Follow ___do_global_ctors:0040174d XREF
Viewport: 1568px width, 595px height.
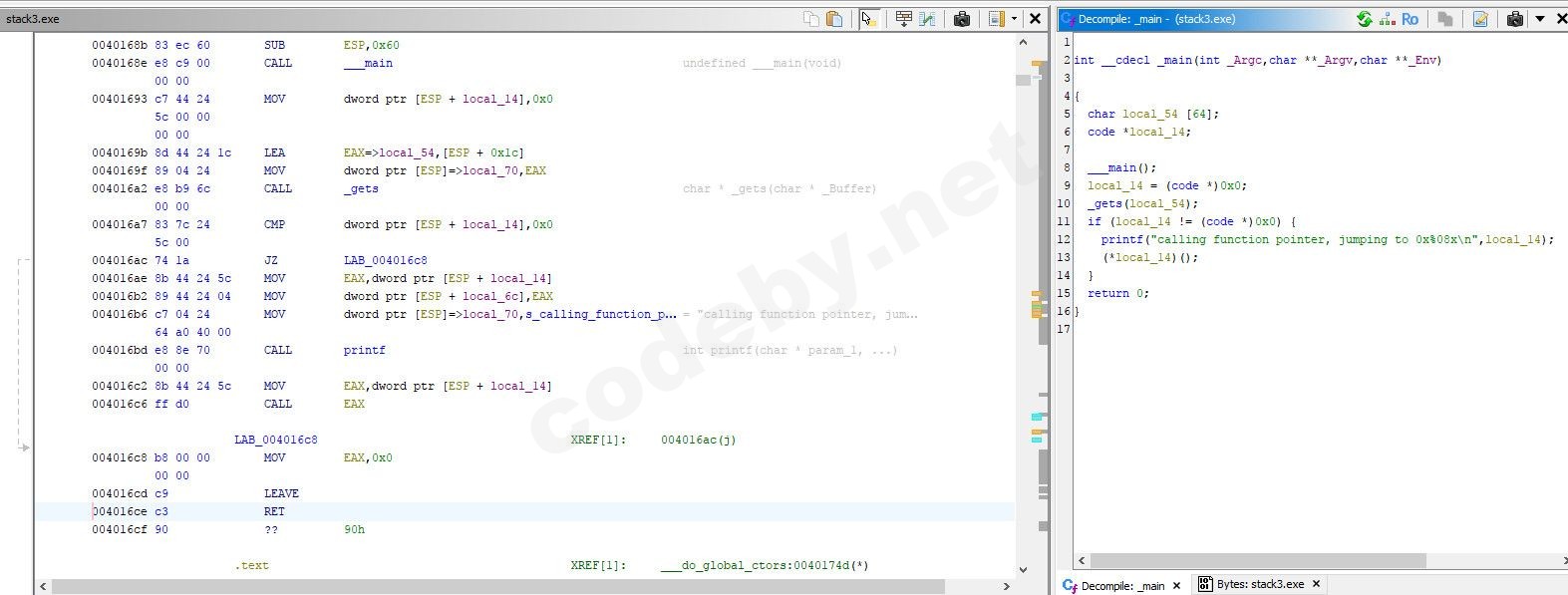click(764, 565)
